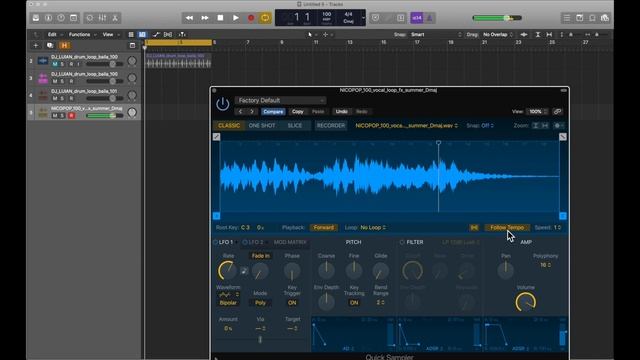Click the duplicate track icon
640x360 pixels.
pos(50,45)
